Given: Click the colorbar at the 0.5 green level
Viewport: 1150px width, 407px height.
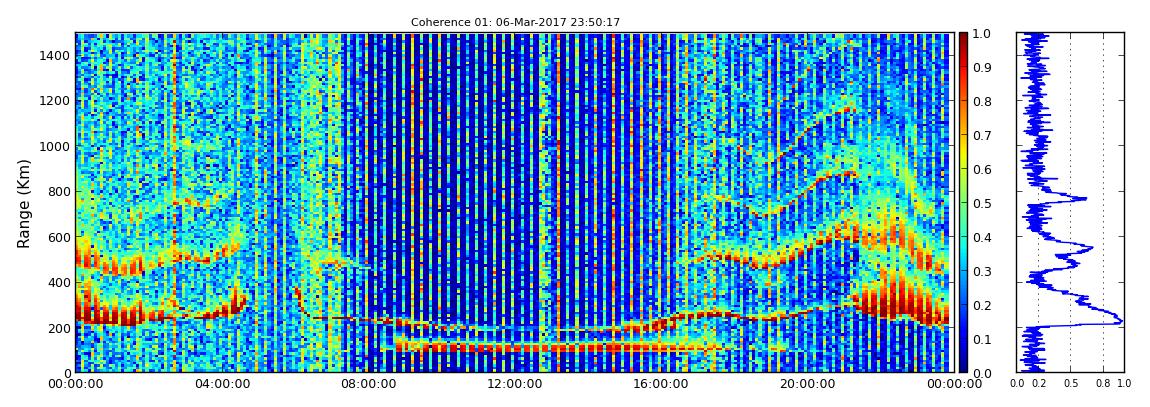Looking at the screenshot, I should pyautogui.click(x=963, y=203).
